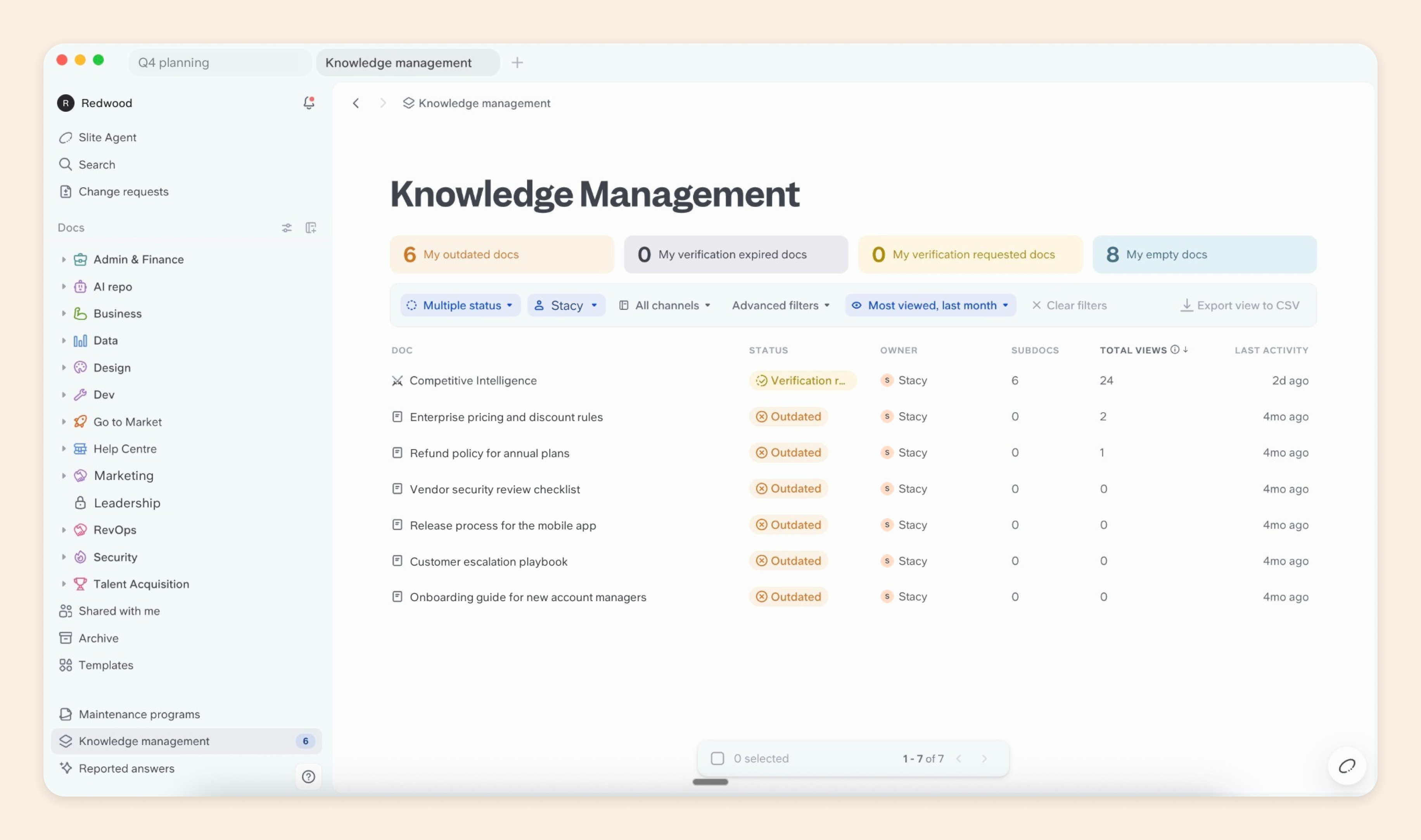Open Enterprise pricing and discount rules doc
This screenshot has height=840, width=1421.
tap(506, 417)
